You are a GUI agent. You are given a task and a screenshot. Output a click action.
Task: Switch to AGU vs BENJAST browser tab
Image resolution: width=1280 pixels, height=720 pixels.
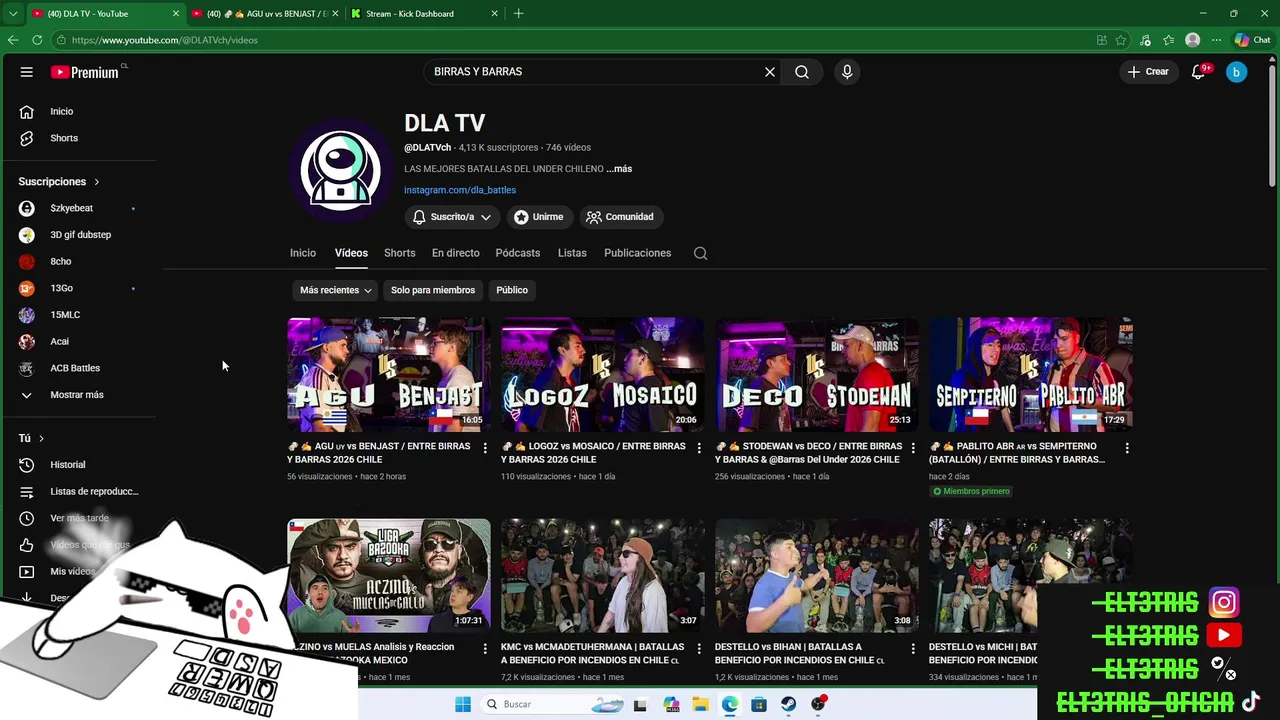point(266,14)
